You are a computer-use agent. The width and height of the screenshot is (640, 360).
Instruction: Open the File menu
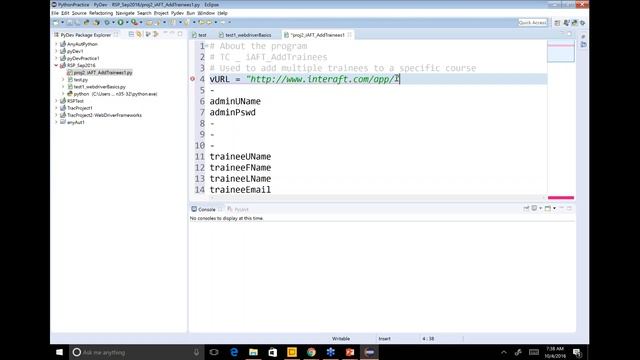tap(55, 13)
